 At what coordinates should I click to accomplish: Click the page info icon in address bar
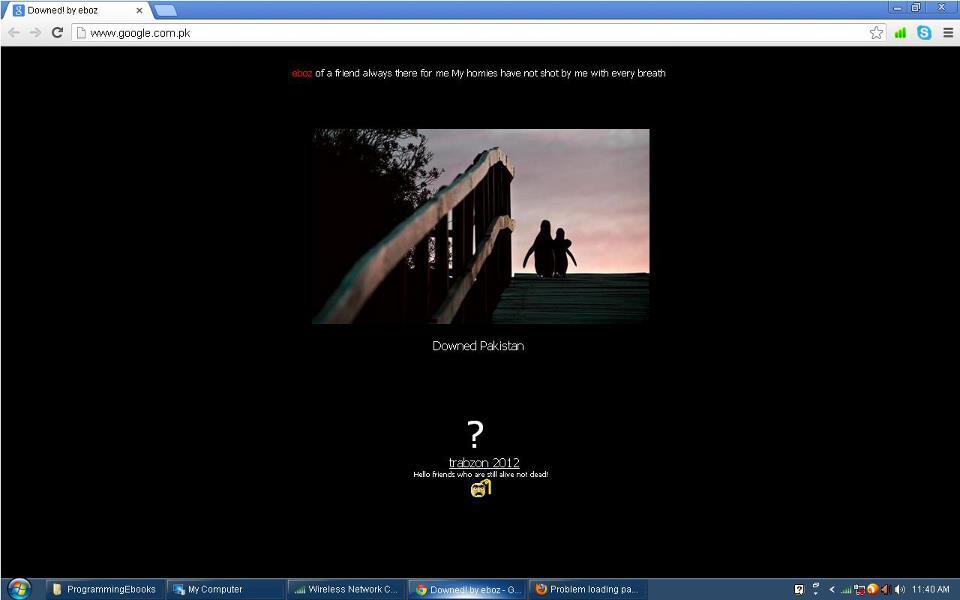point(81,33)
